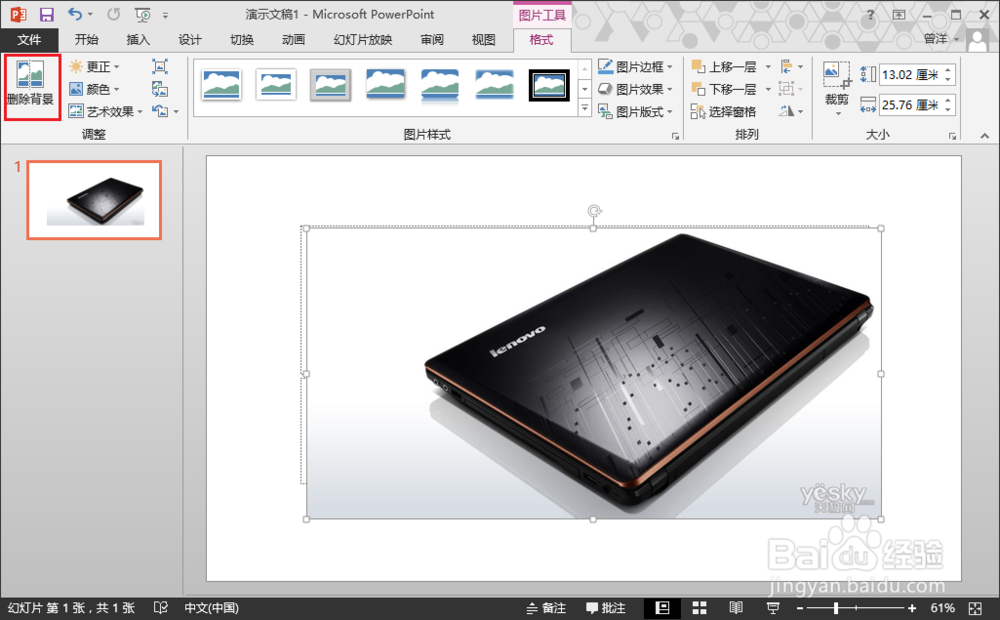Decrease the picture width with the down stepper
This screenshot has width=1000, height=620.
click(x=948, y=110)
